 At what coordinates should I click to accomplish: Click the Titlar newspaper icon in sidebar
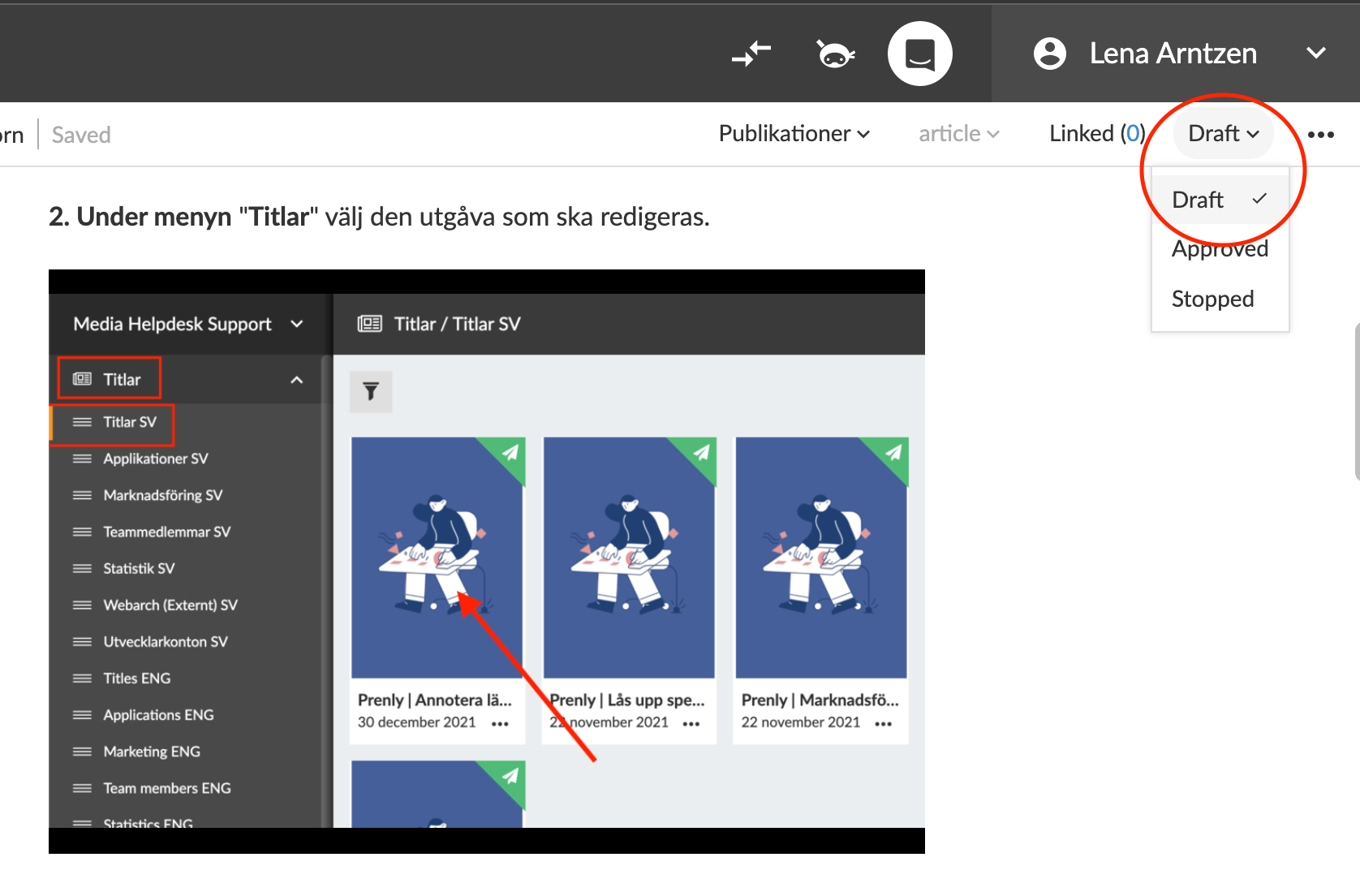pyautogui.click(x=83, y=379)
